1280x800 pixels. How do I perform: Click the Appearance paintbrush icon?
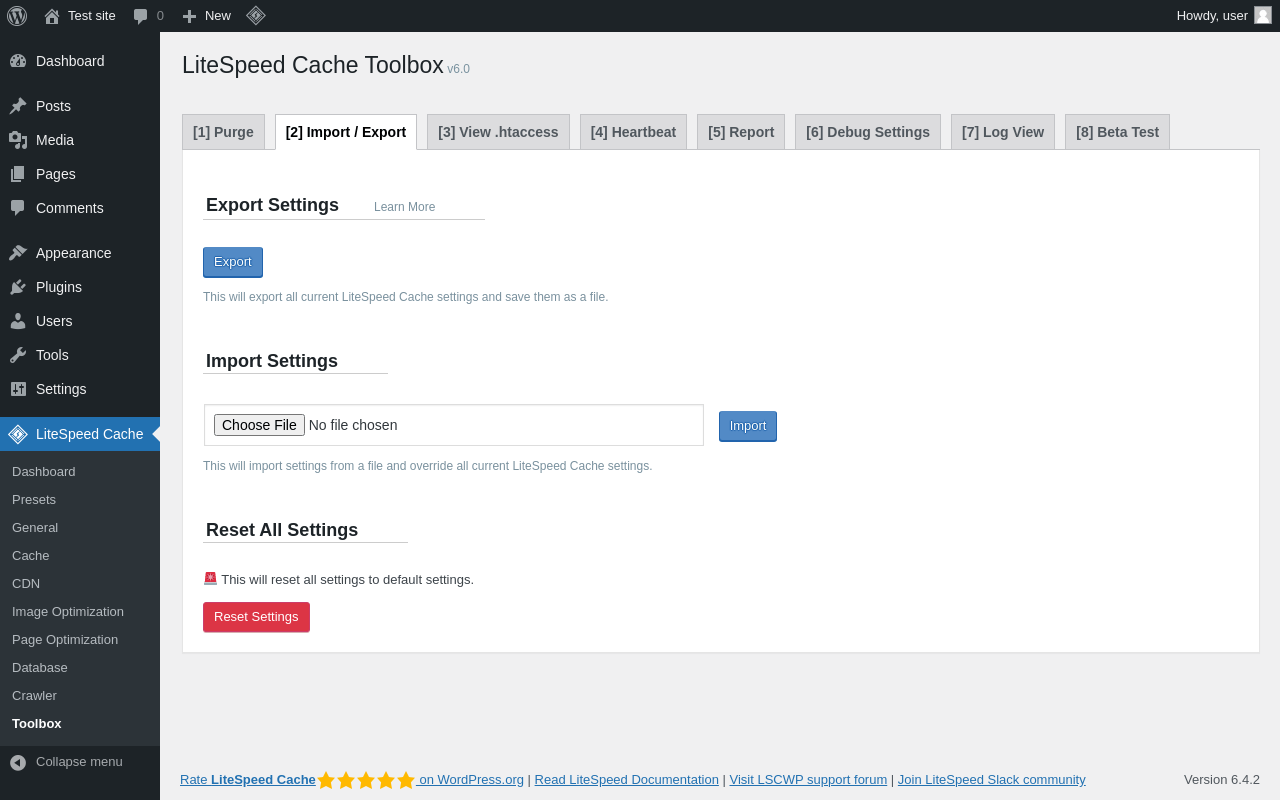coord(18,253)
